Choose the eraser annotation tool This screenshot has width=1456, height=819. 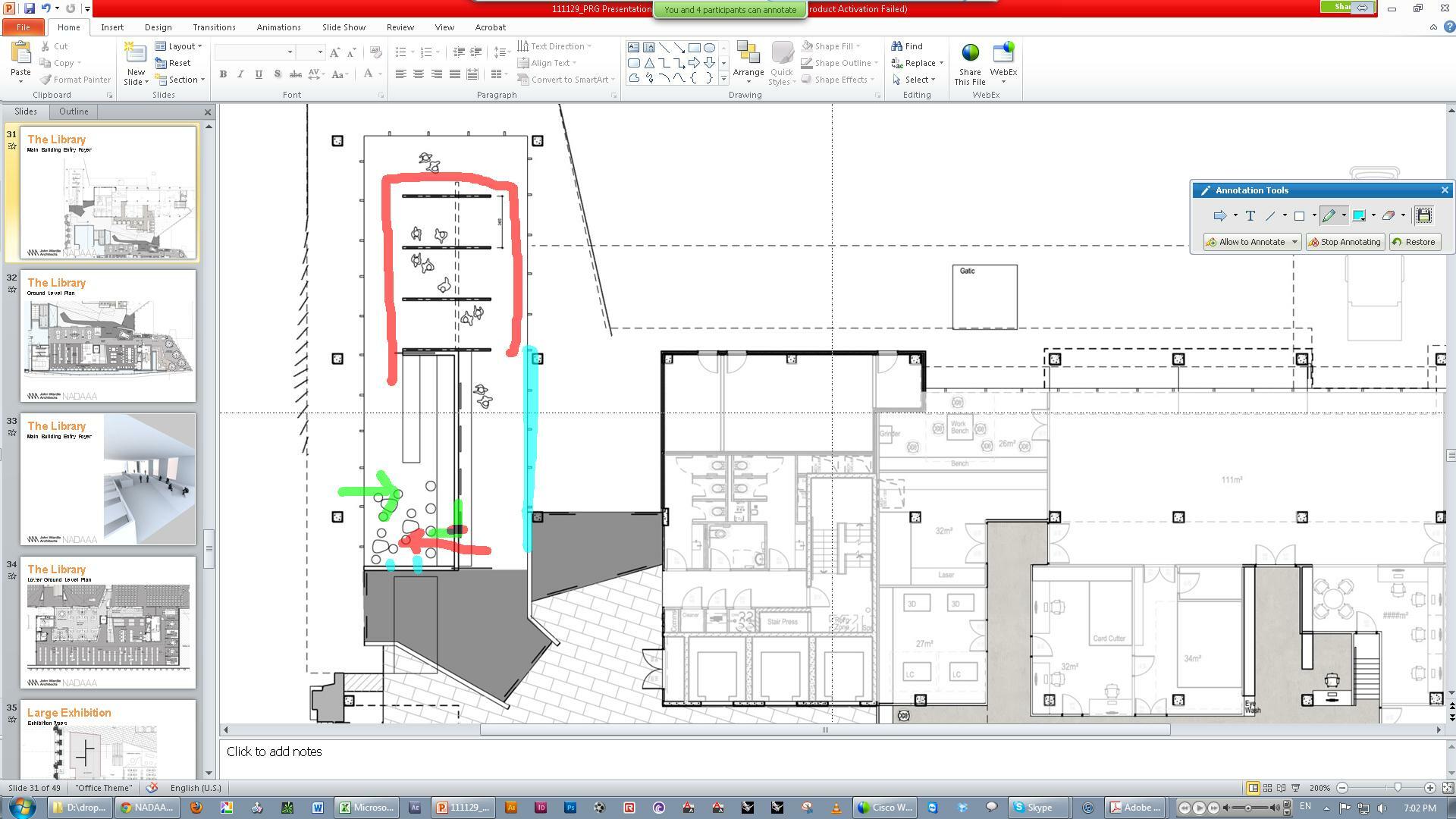coord(1388,216)
